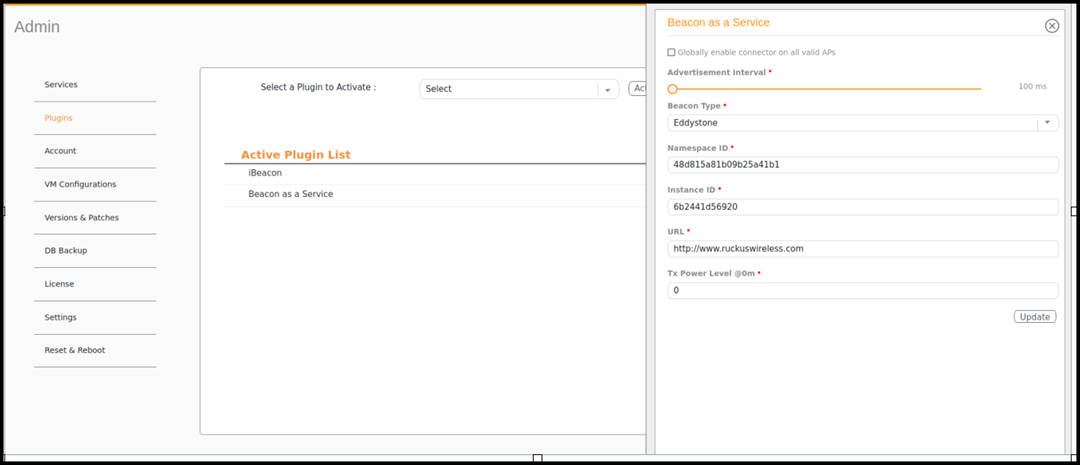The height and width of the screenshot is (465, 1080).
Task: Click the plugin Select dropdown arrow
Action: tap(608, 90)
